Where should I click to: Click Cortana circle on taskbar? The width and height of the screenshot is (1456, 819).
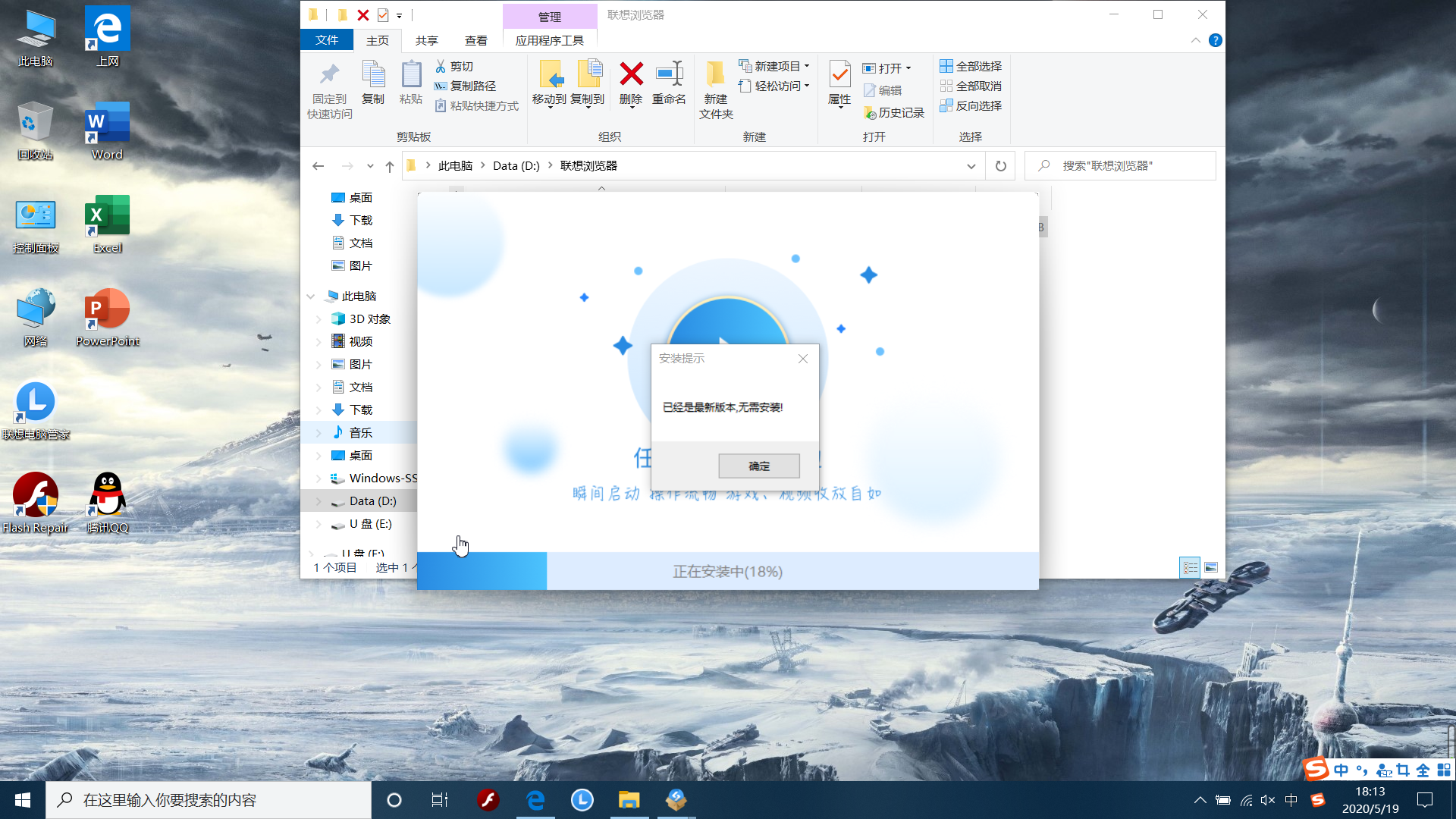(394, 800)
